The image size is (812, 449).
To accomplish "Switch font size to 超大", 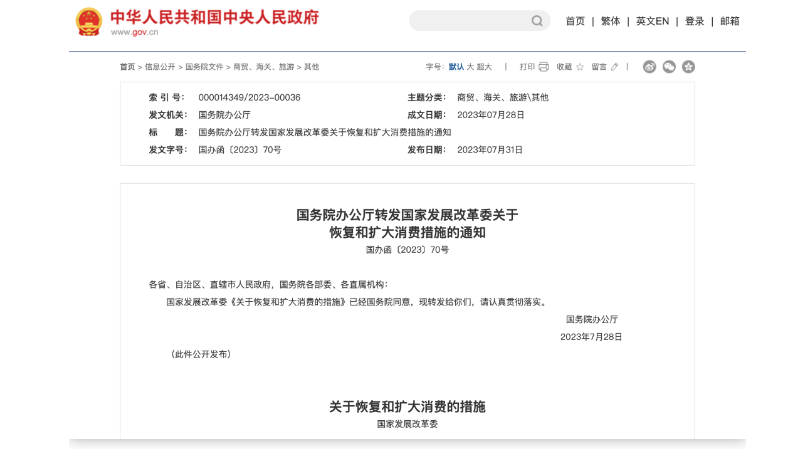I will pos(484,67).
